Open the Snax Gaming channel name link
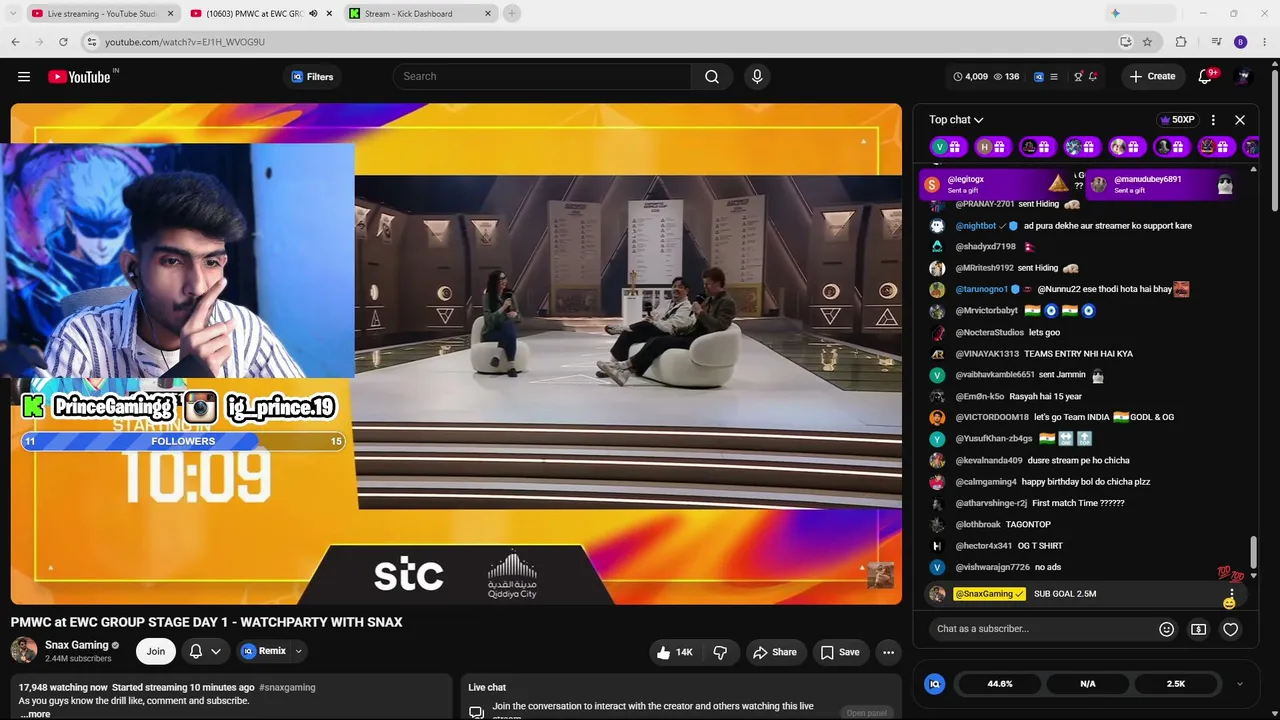The width and height of the screenshot is (1280, 720). (77, 645)
